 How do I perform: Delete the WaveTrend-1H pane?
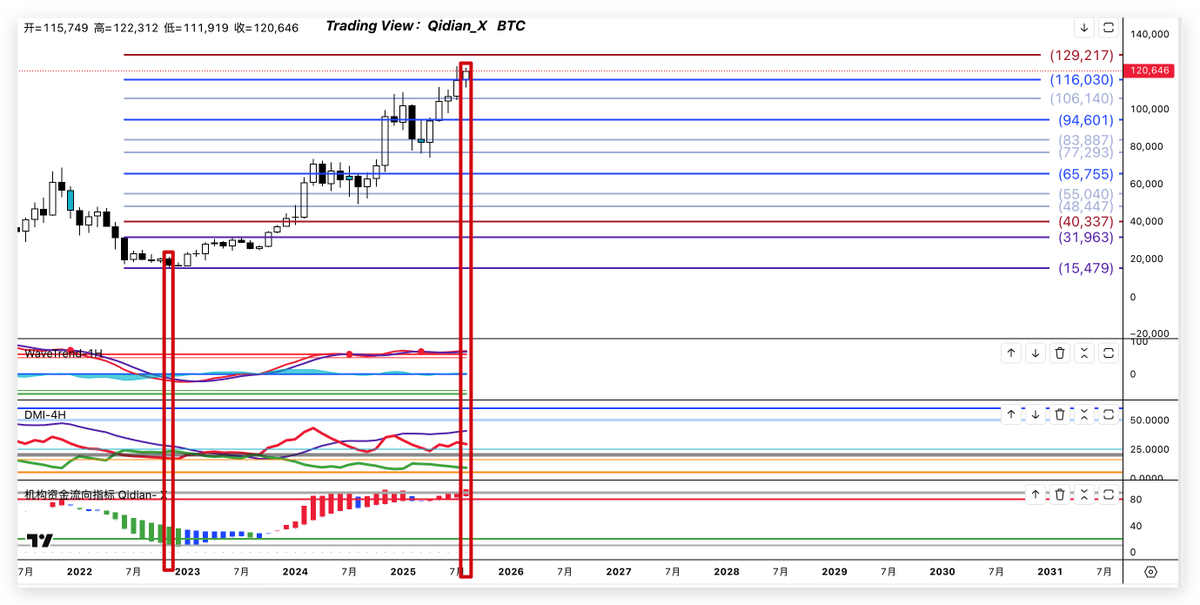click(1060, 353)
